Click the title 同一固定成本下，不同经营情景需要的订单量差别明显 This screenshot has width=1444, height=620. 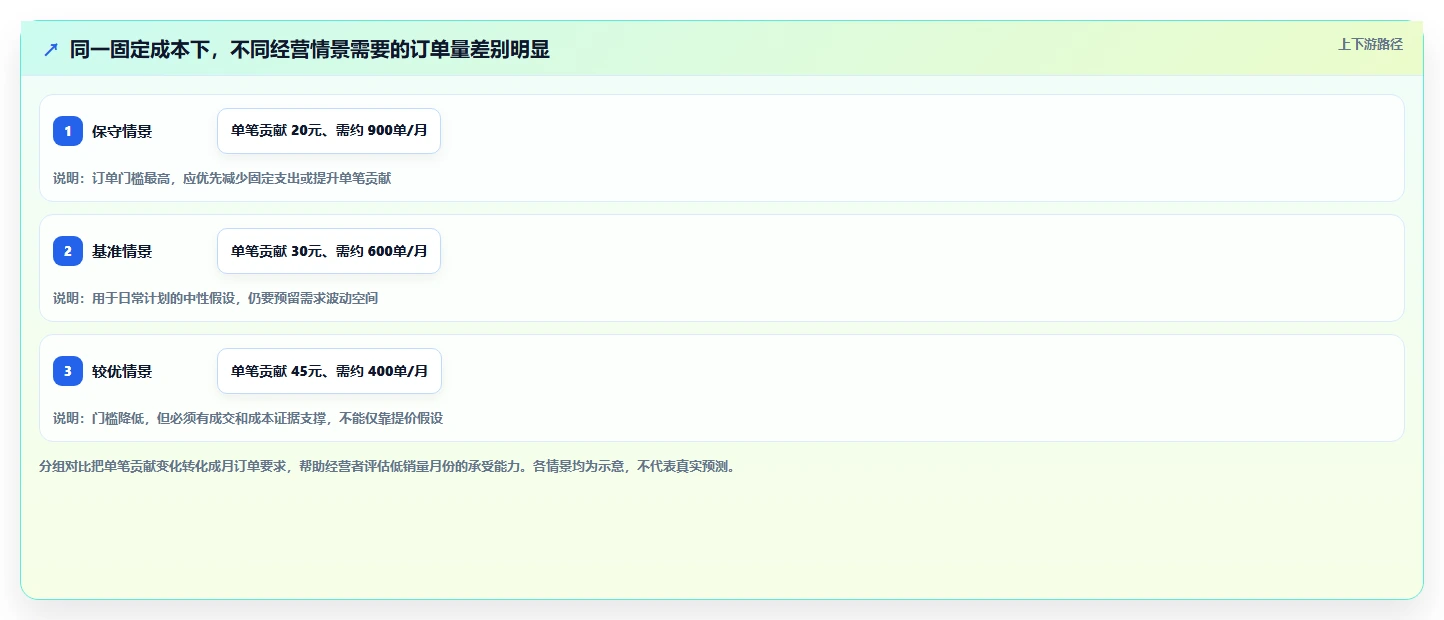point(310,50)
